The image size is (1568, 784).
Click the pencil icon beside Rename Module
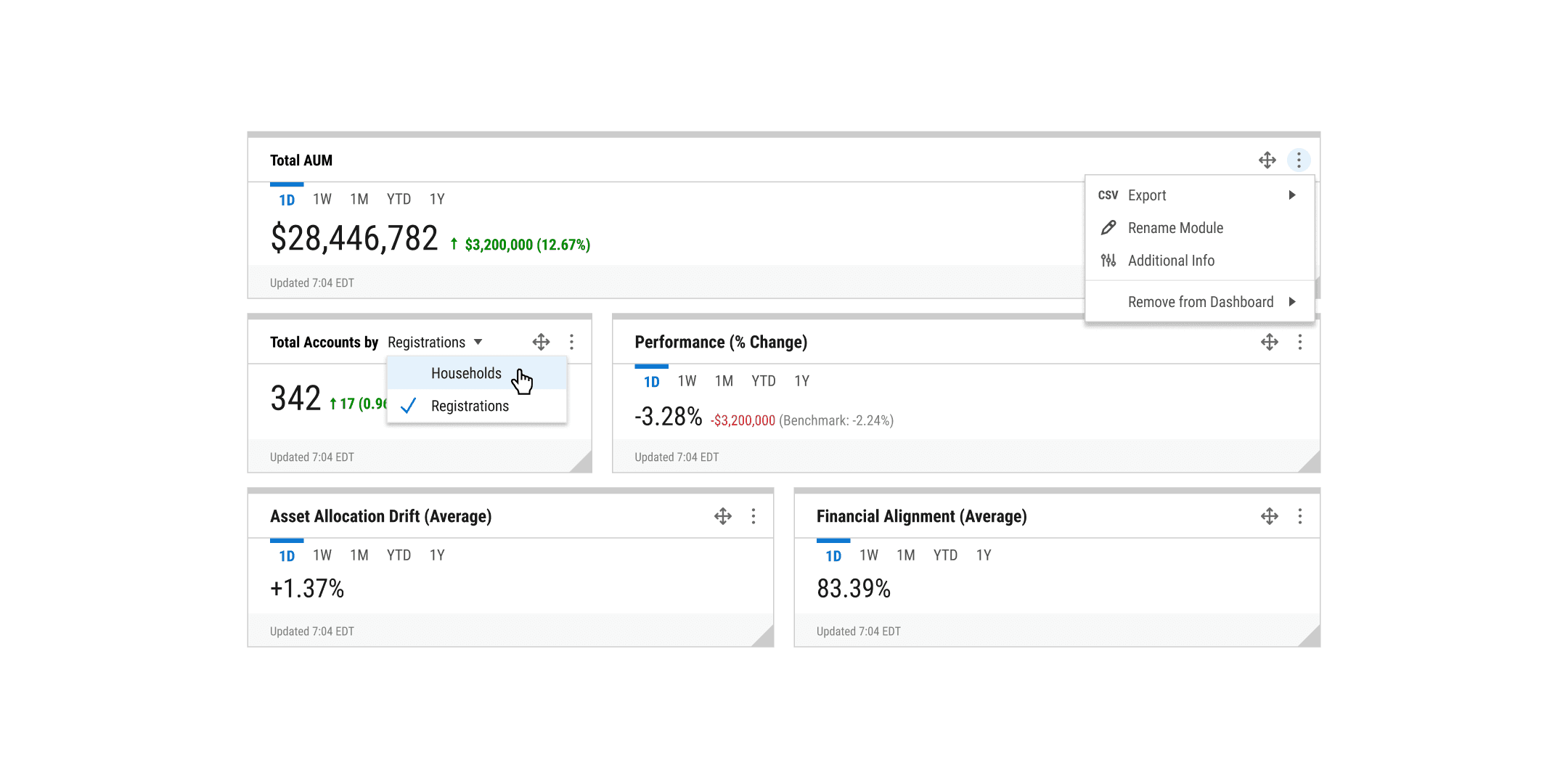[x=1108, y=228]
